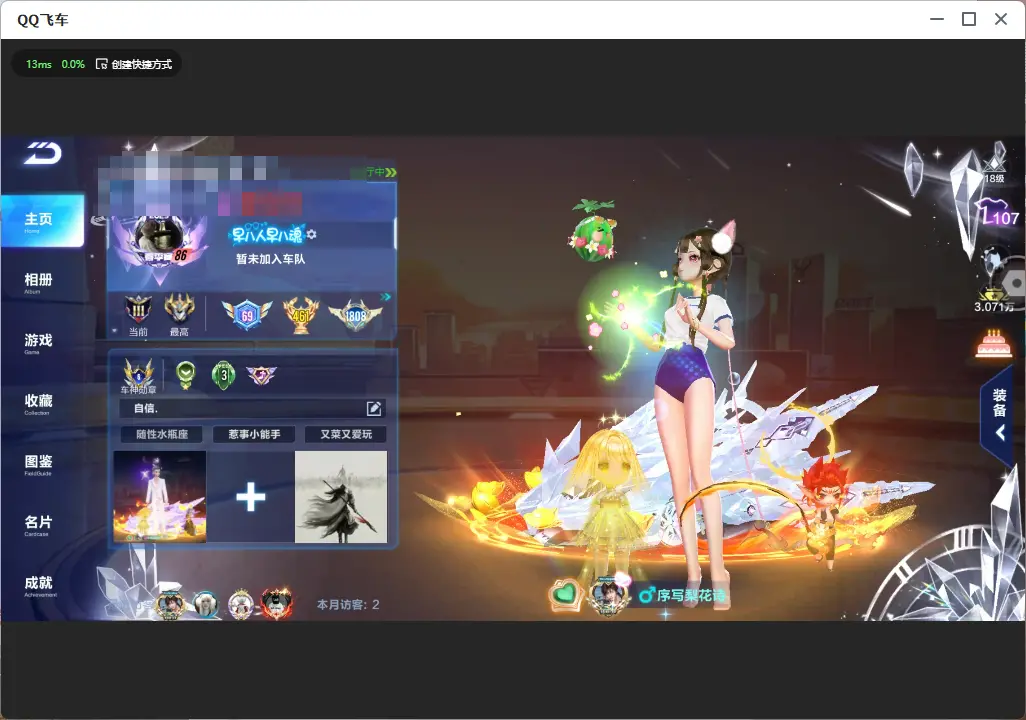The height and width of the screenshot is (720, 1026).
Task: Click the partner name 序写梨花诗
Action: (691, 596)
